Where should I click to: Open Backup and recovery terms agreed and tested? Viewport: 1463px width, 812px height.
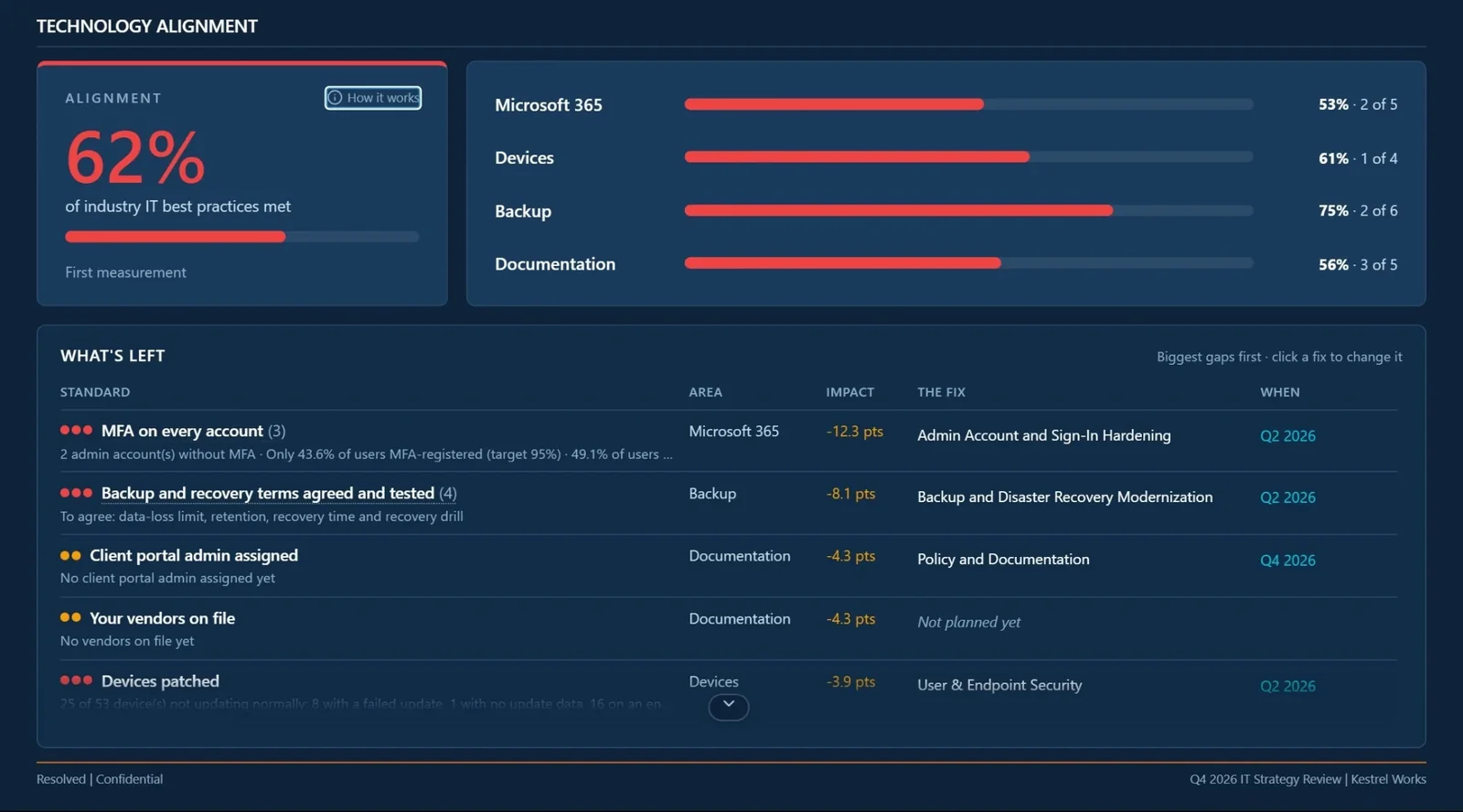coord(268,493)
